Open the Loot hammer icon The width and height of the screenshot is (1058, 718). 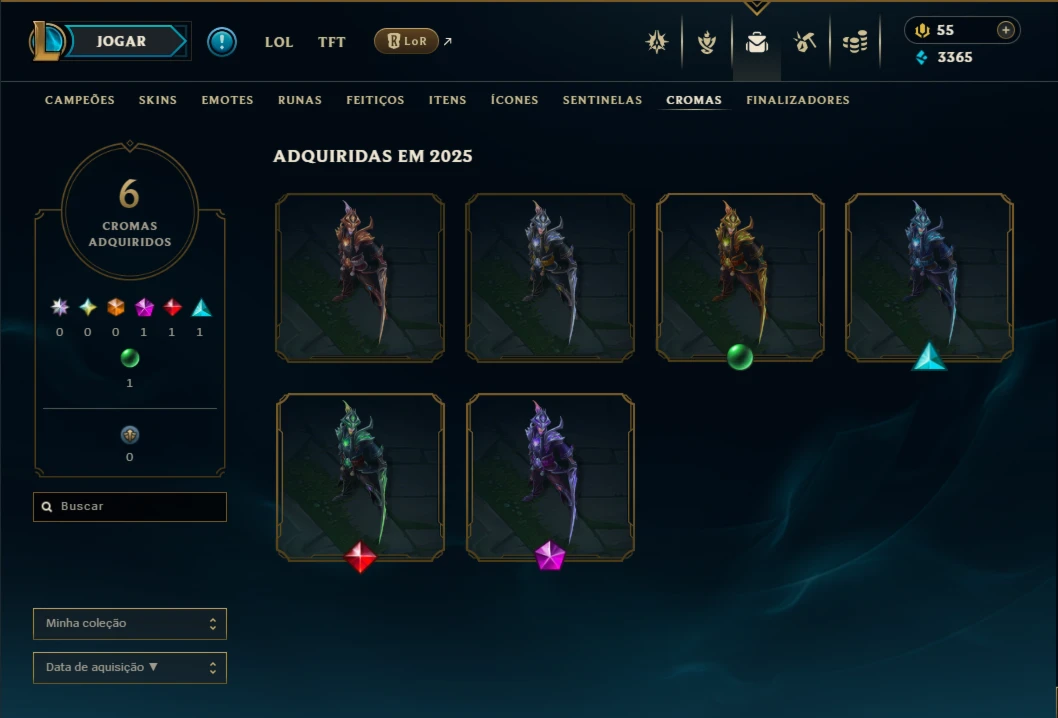coord(805,43)
